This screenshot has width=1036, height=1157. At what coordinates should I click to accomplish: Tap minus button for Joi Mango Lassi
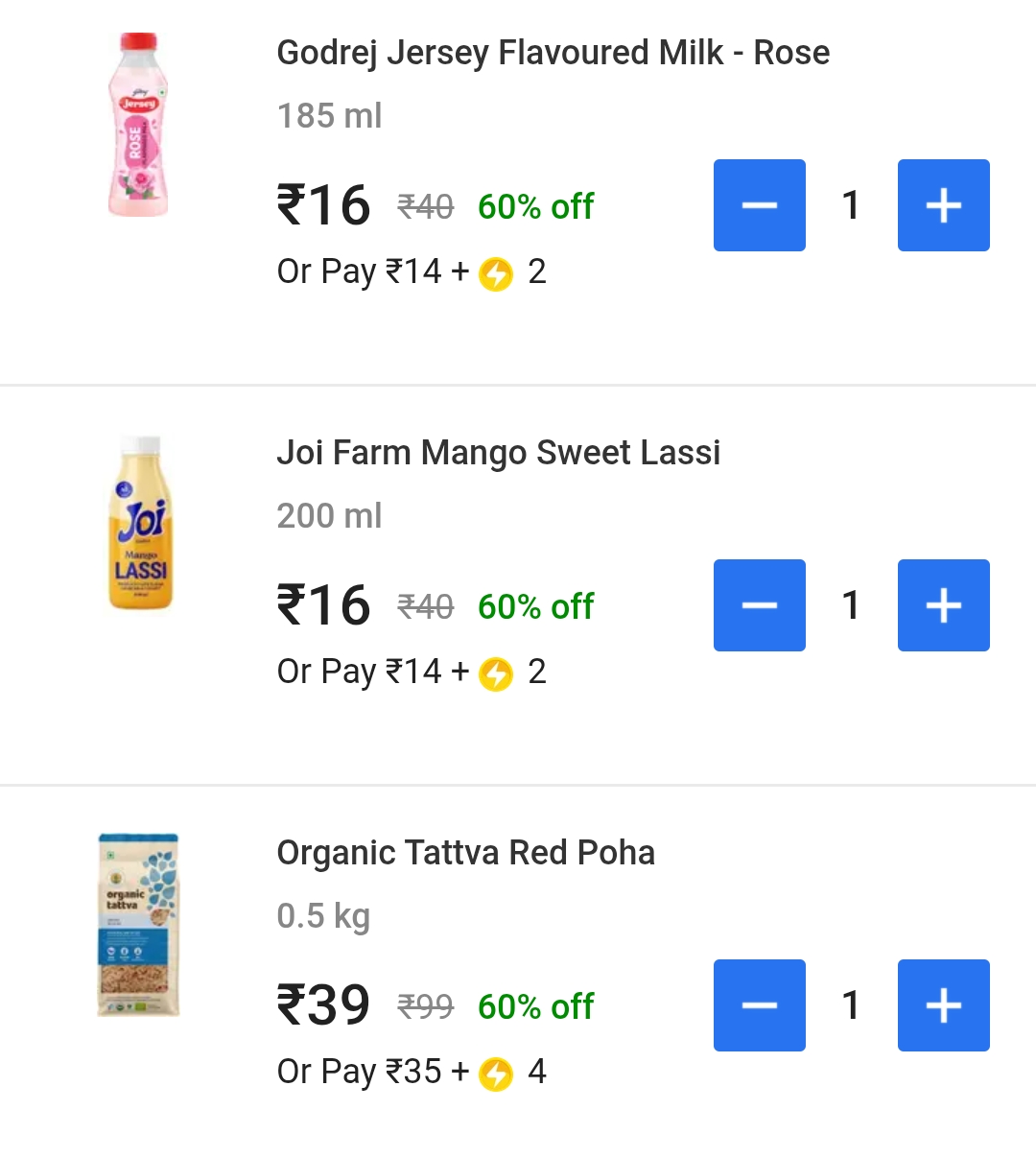759,605
